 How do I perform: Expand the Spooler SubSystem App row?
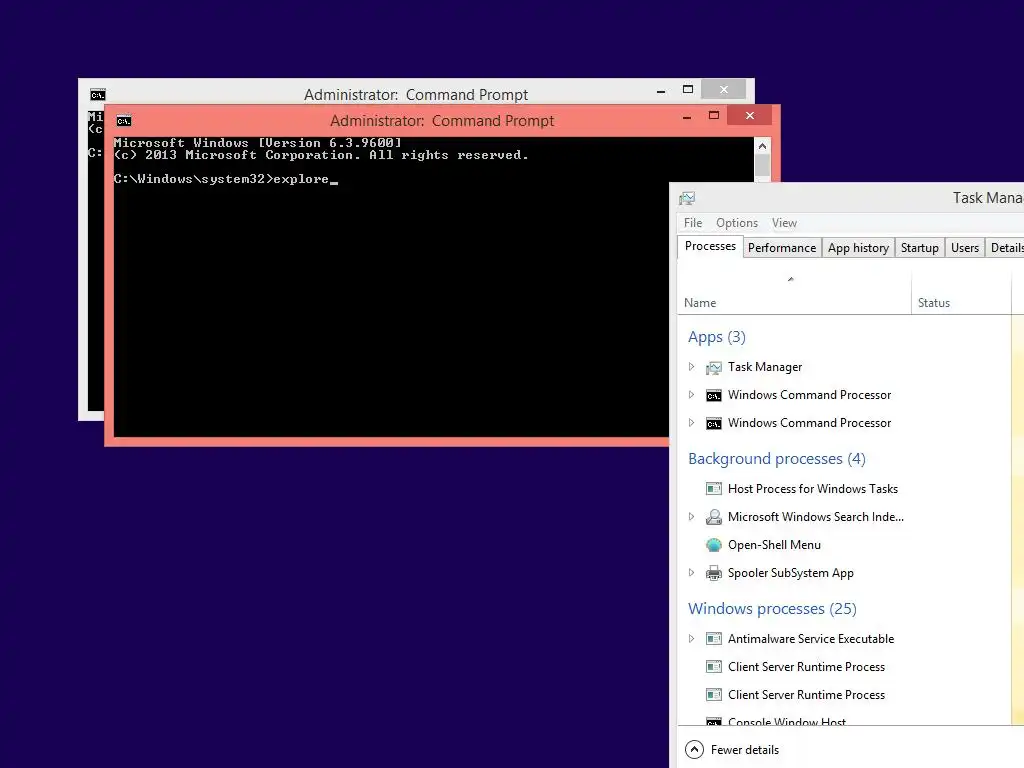692,573
